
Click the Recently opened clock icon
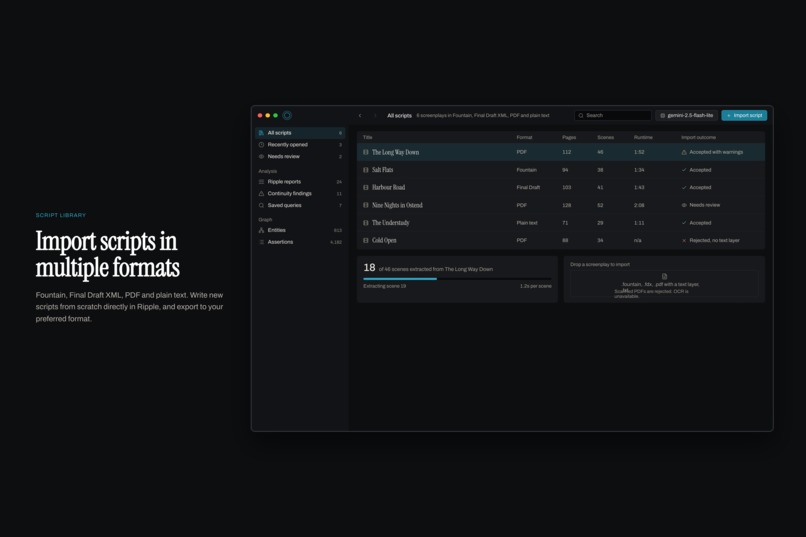pos(261,144)
